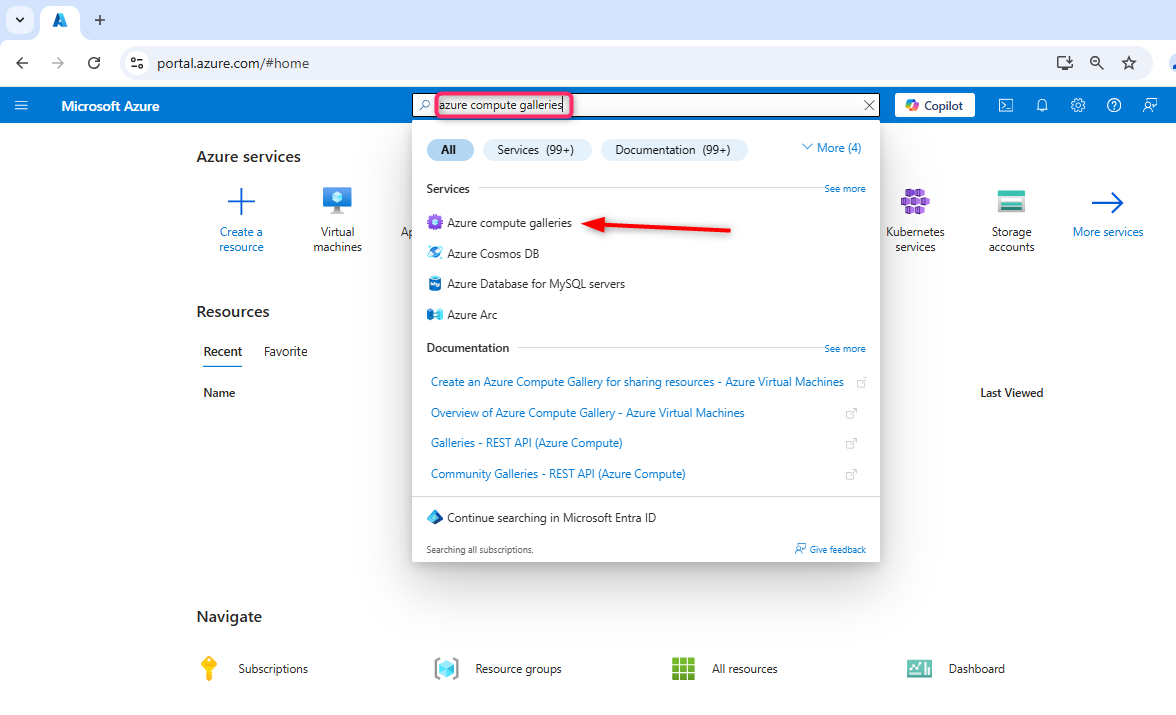The image size is (1176, 715).
Task: Click the Subscriptions navigate link
Action: (x=273, y=668)
